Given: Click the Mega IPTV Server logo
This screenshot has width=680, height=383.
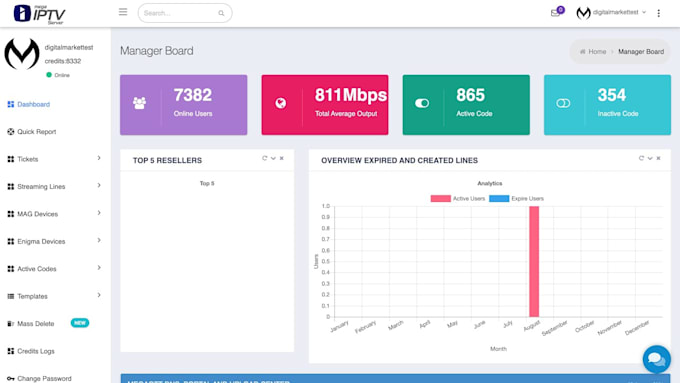Looking at the screenshot, I should pos(39,13).
